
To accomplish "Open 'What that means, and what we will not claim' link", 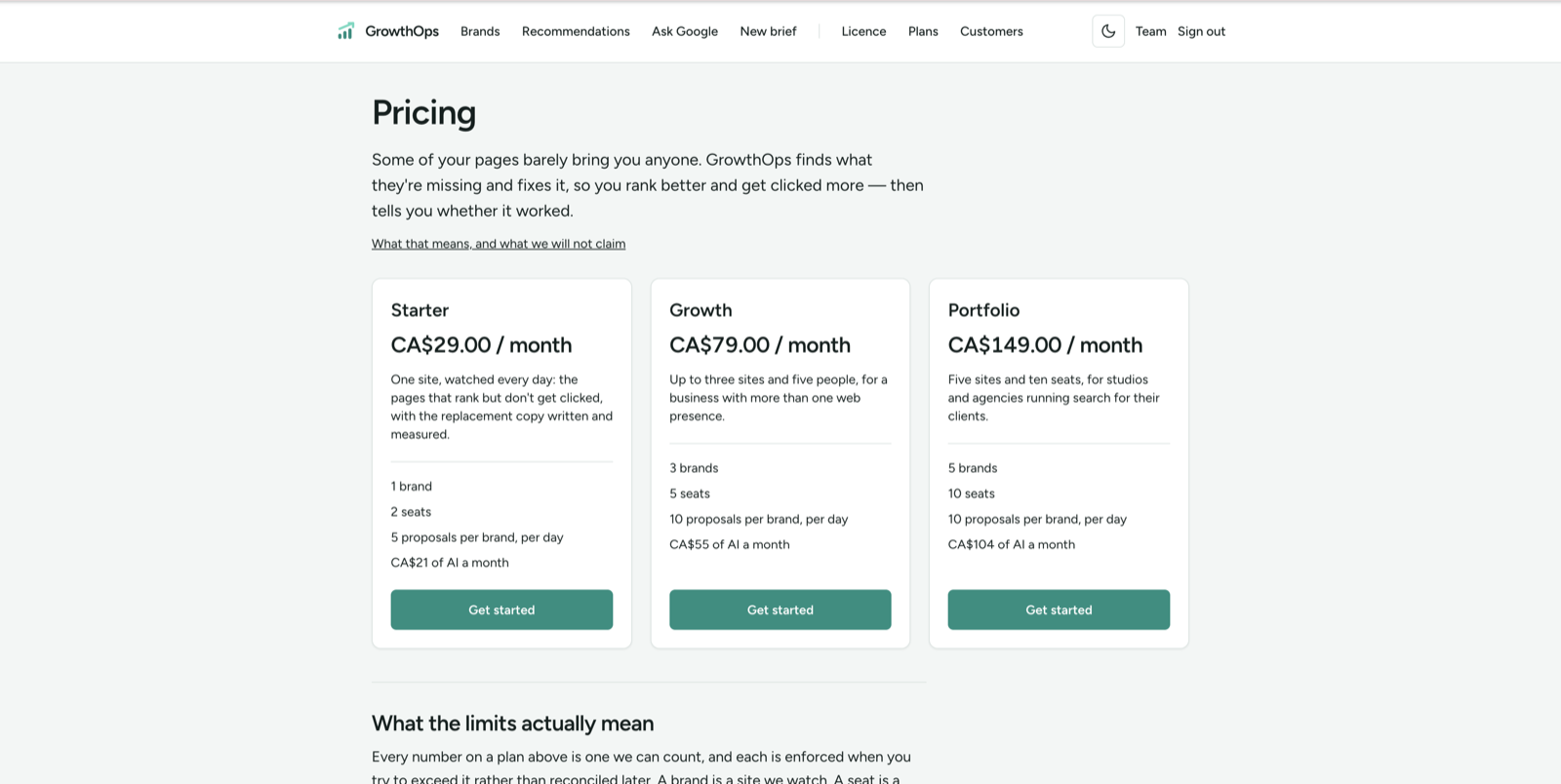I will click(499, 244).
